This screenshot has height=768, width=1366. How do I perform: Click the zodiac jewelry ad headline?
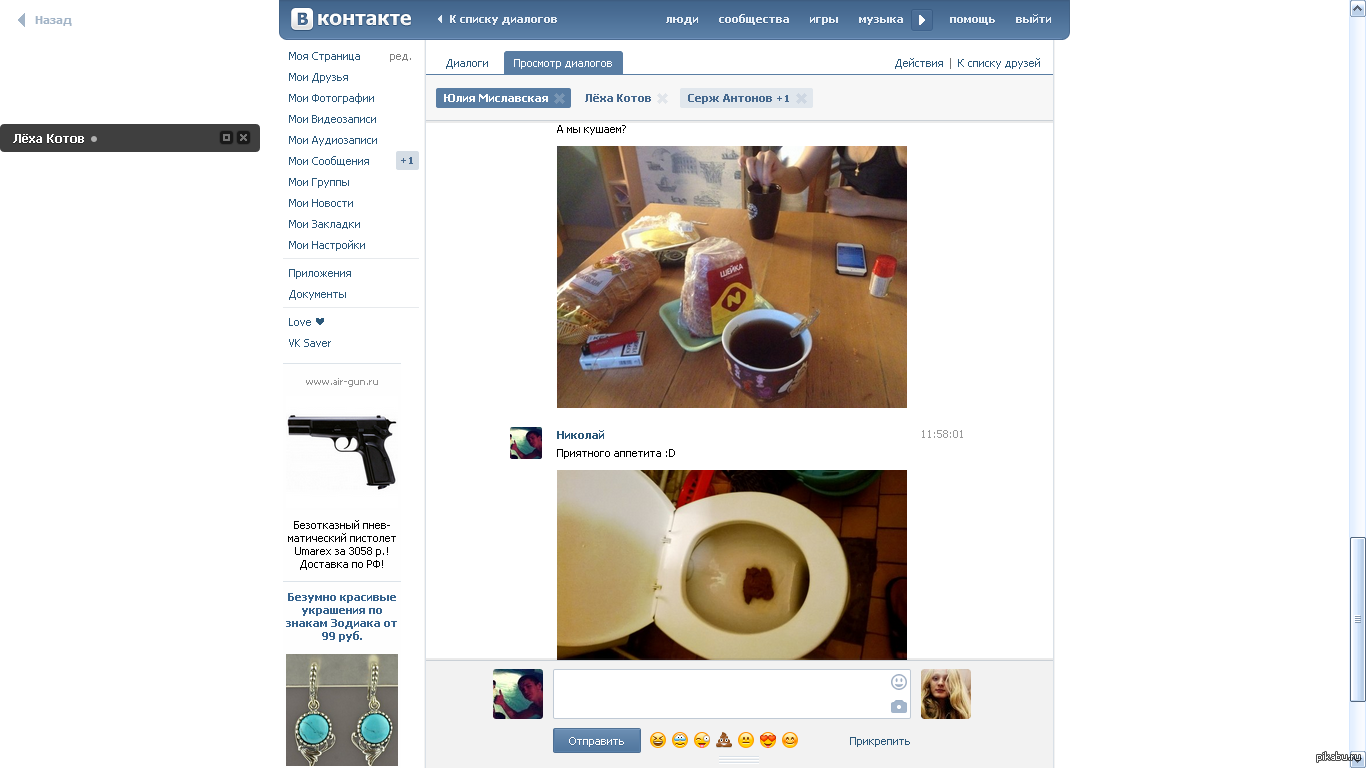342,616
